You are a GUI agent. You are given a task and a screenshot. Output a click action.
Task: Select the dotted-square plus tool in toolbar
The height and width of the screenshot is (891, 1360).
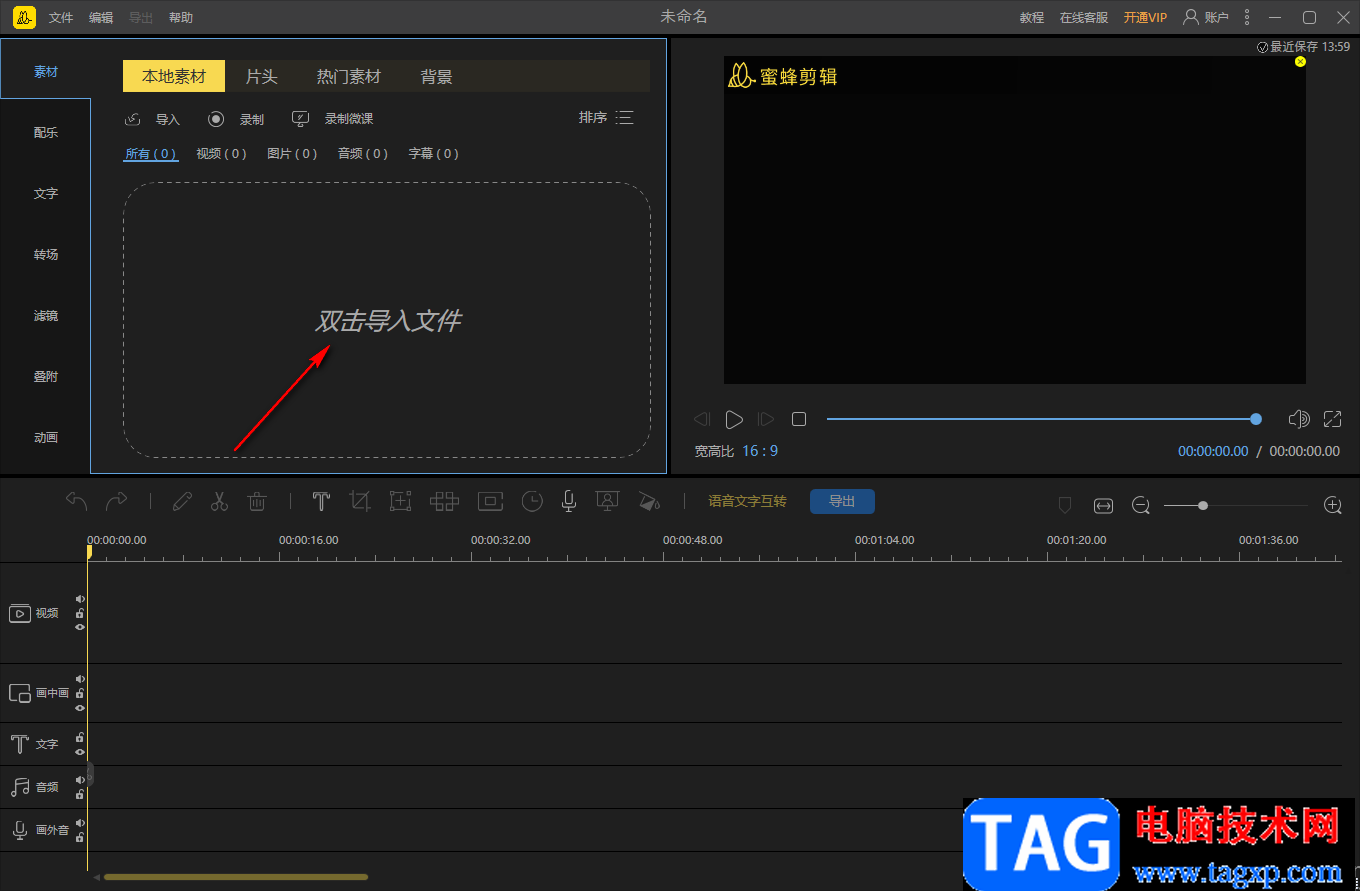[400, 501]
